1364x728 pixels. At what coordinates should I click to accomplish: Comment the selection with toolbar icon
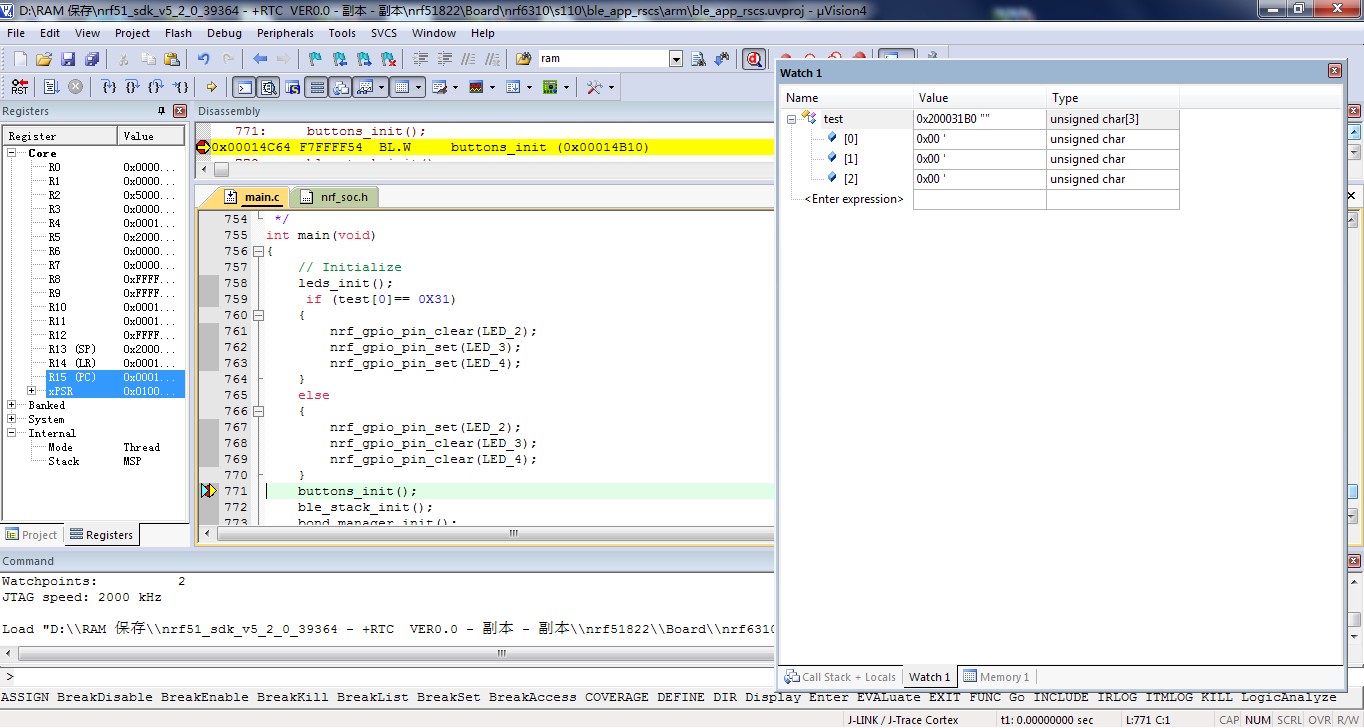pyautogui.click(x=469, y=59)
